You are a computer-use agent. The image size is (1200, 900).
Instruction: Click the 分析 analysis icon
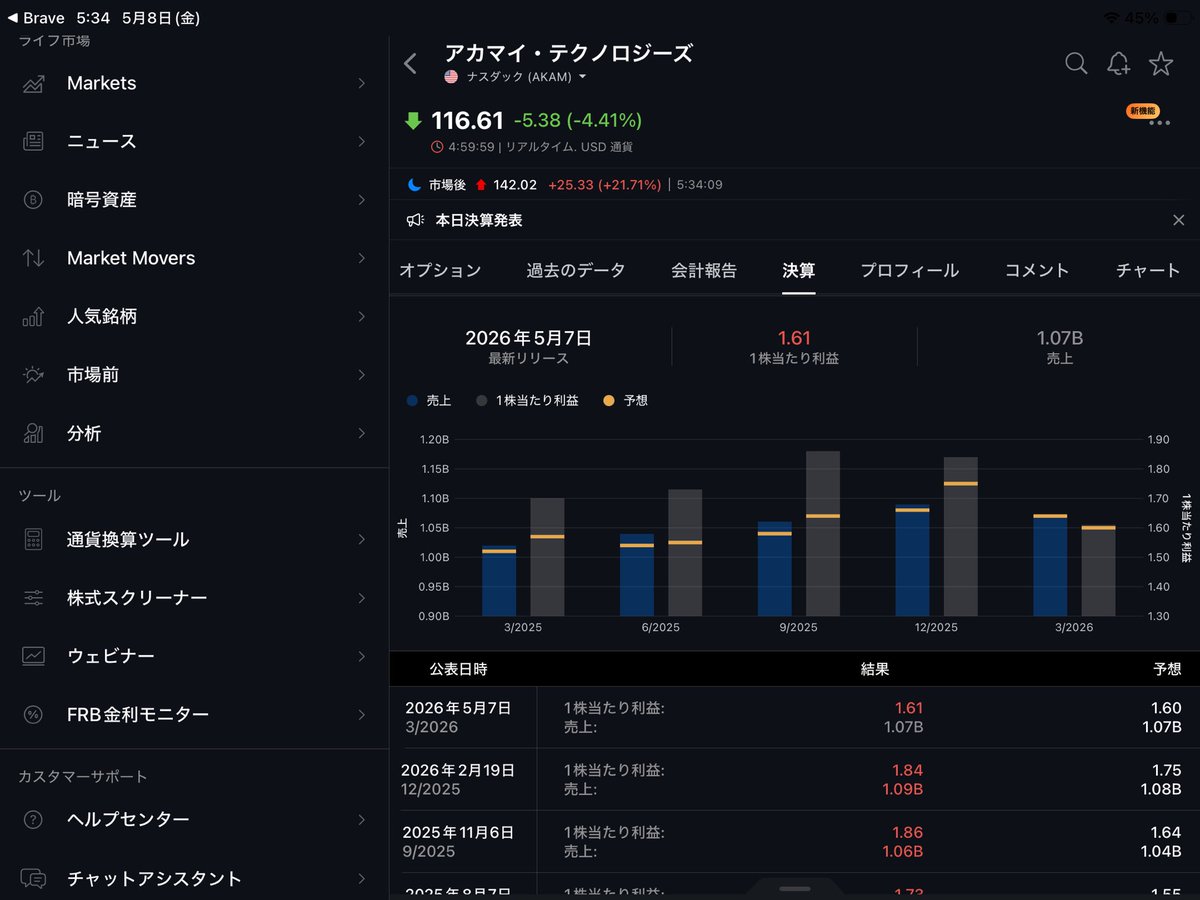tap(33, 433)
